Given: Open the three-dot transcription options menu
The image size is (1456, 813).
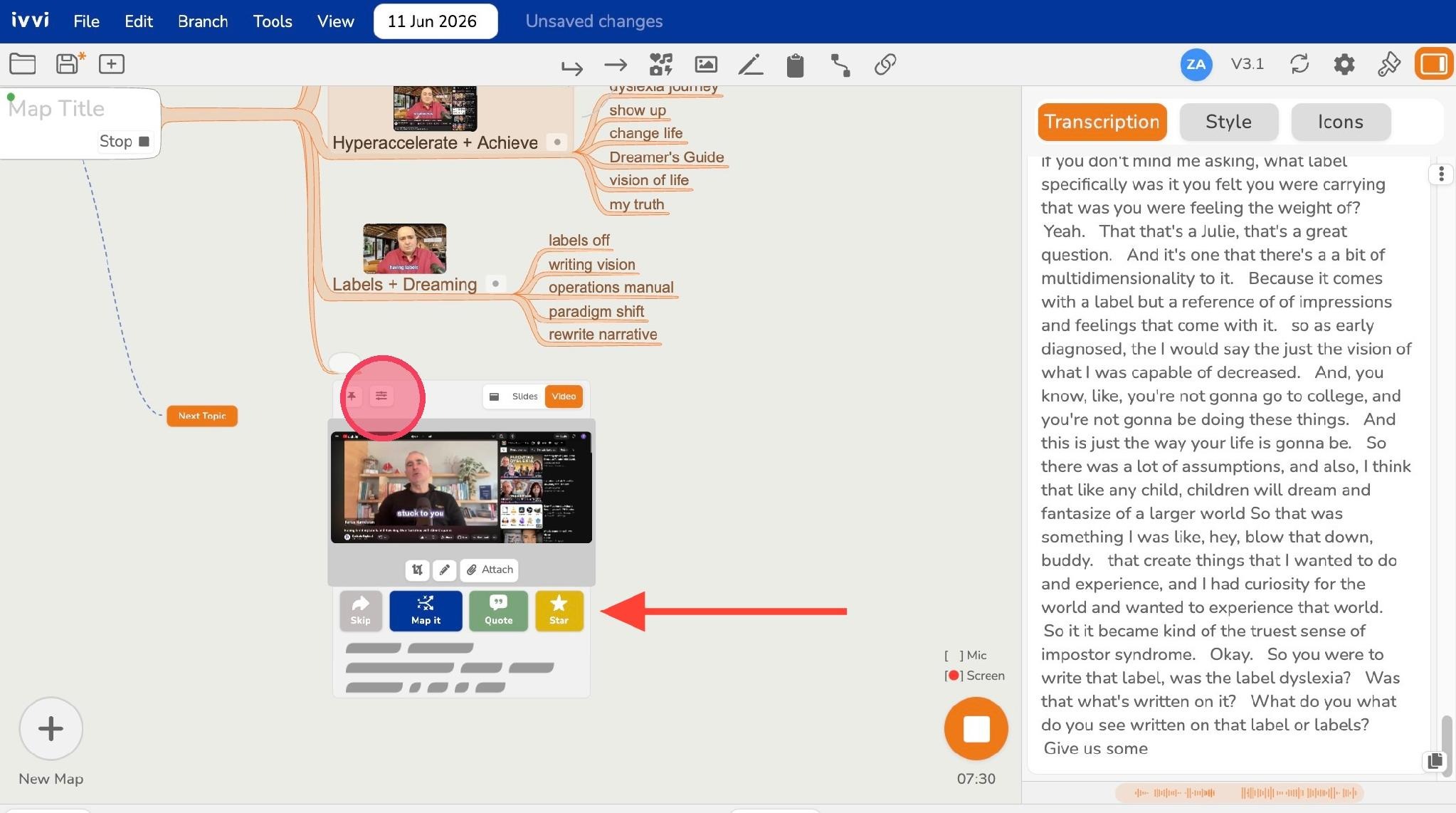Looking at the screenshot, I should 1441,174.
